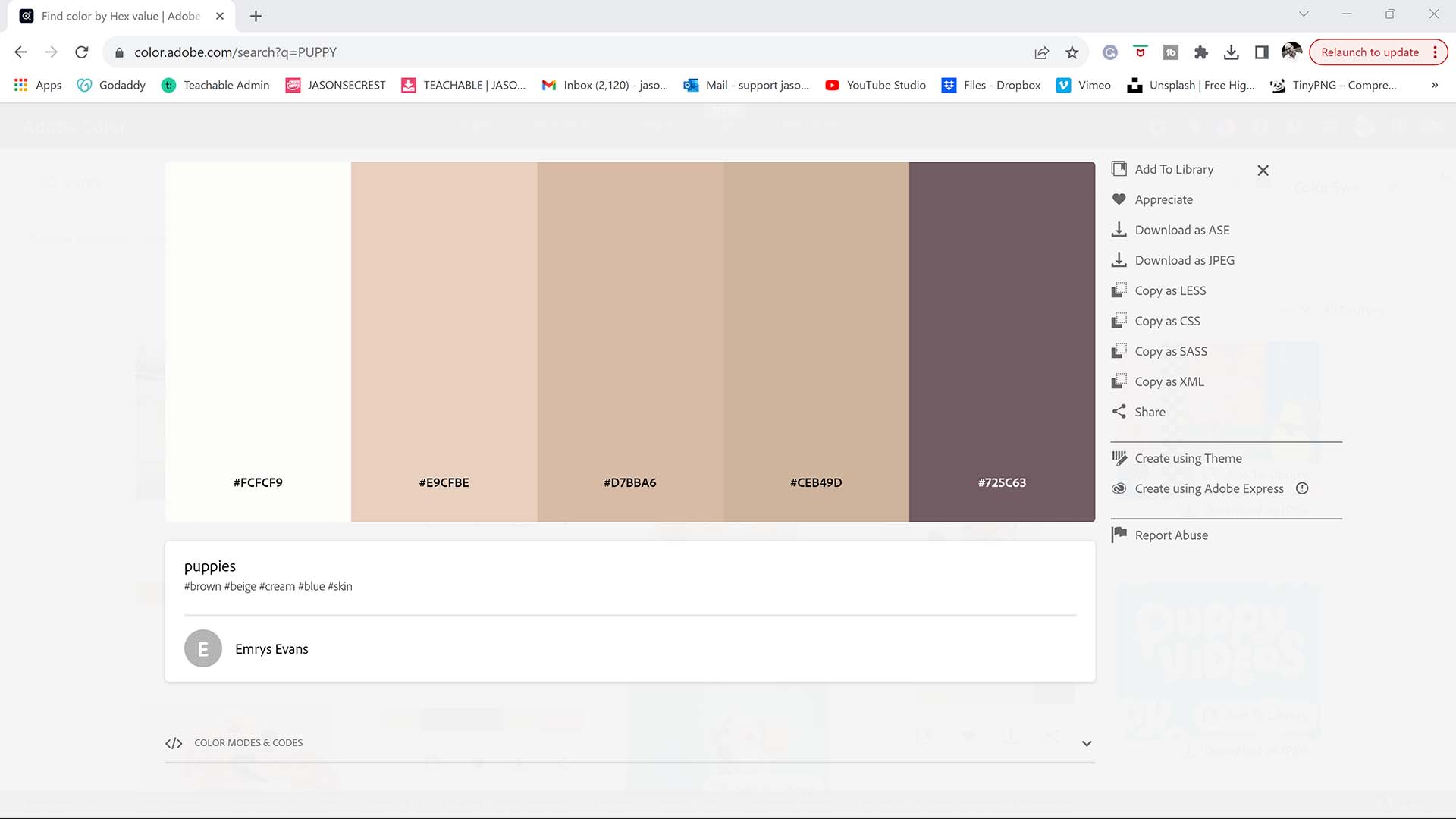Choose Copy as XML option

click(x=1169, y=381)
